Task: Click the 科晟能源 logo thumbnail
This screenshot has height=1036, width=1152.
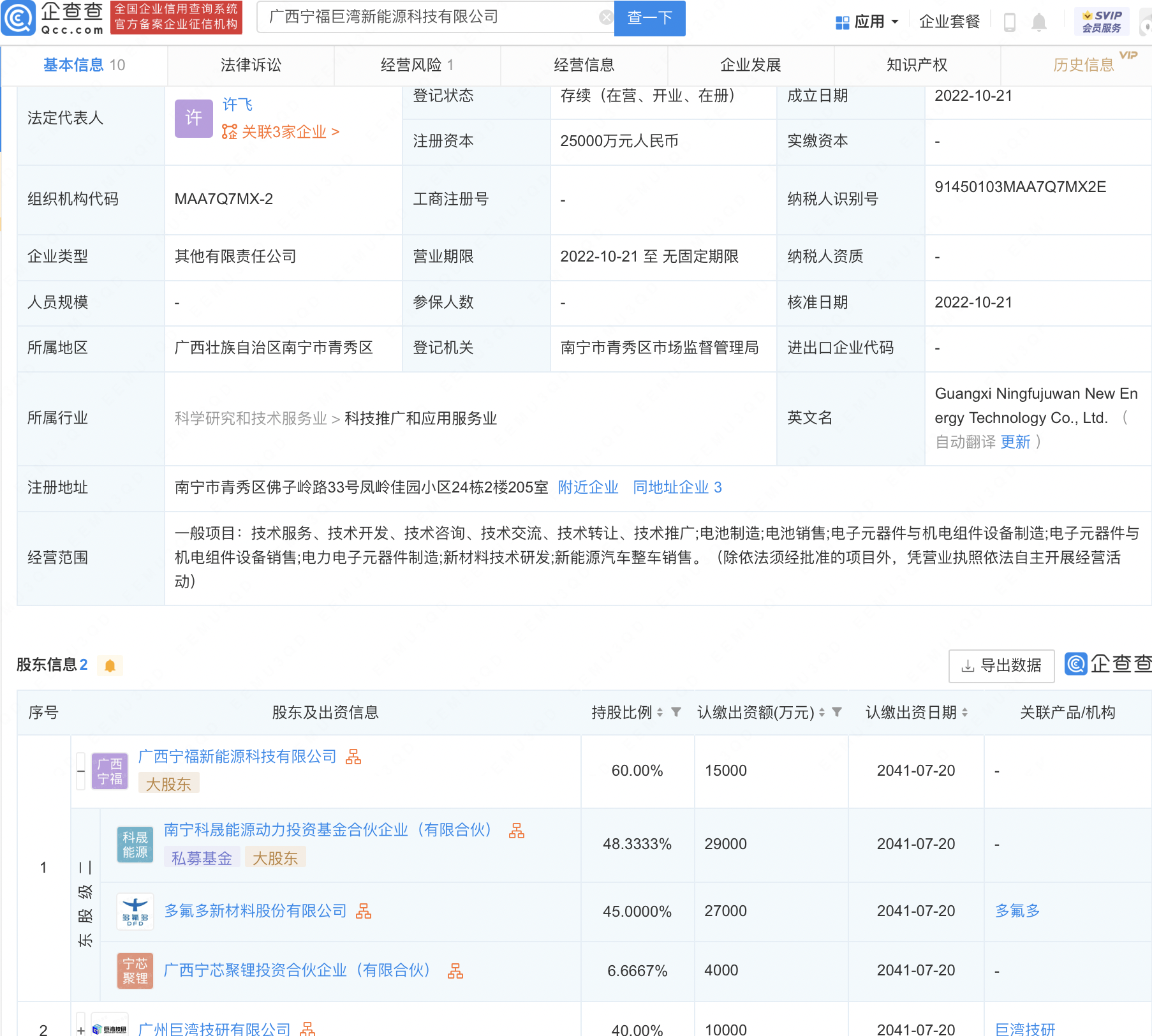Action: pyautogui.click(x=135, y=844)
